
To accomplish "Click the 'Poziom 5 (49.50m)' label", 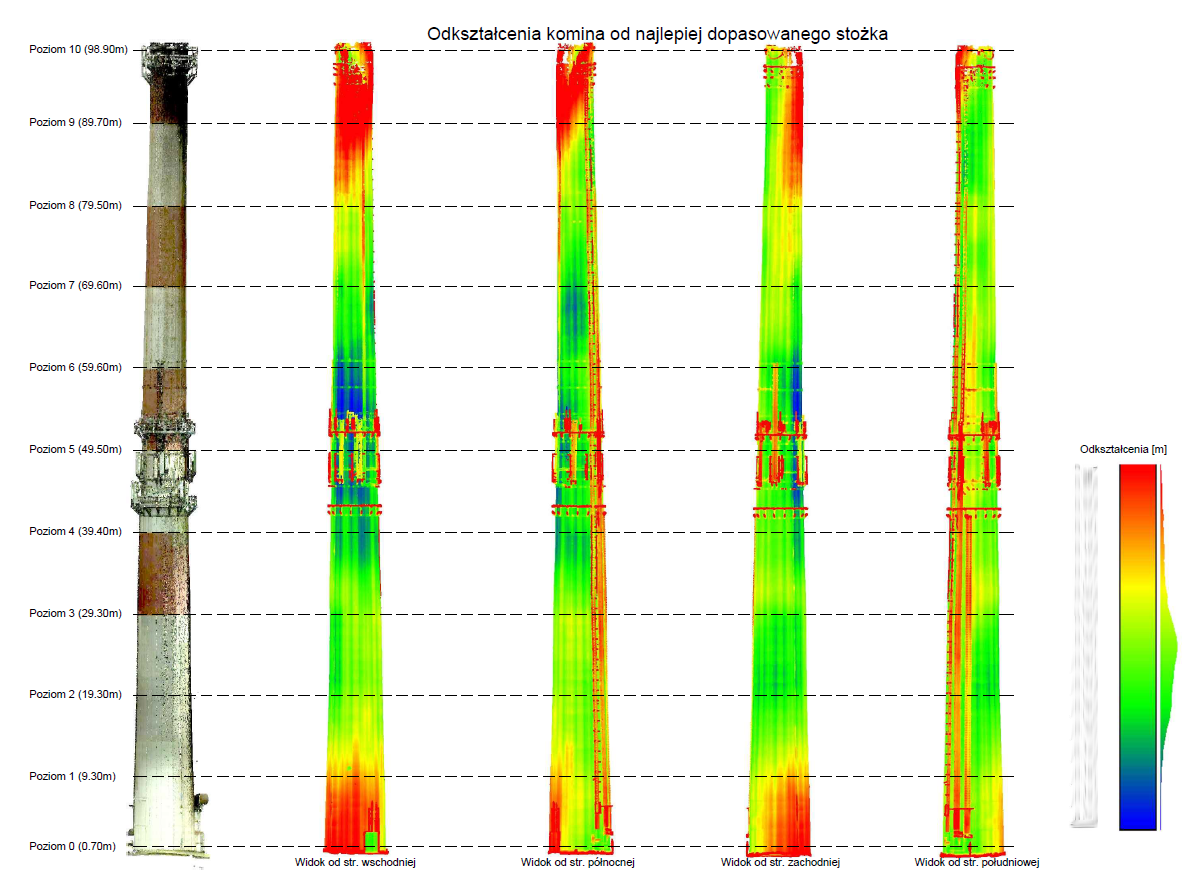I will [76, 449].
